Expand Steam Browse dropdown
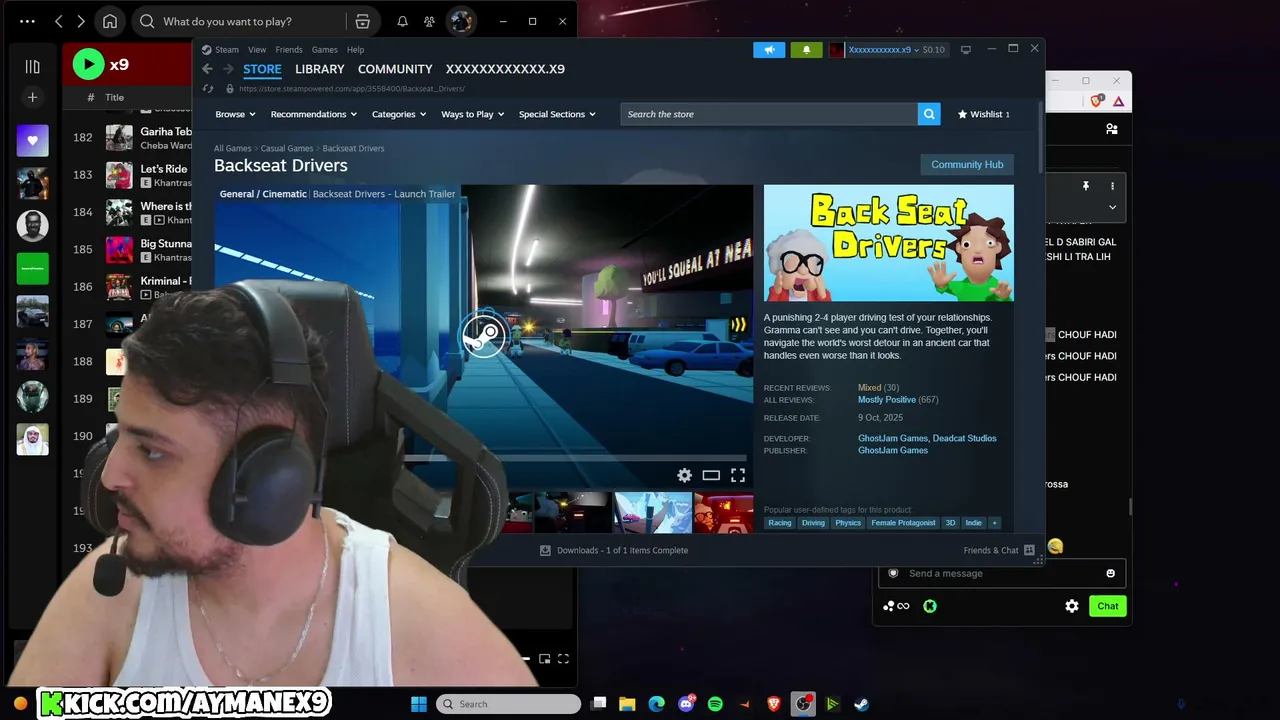The image size is (1280, 720). click(235, 114)
